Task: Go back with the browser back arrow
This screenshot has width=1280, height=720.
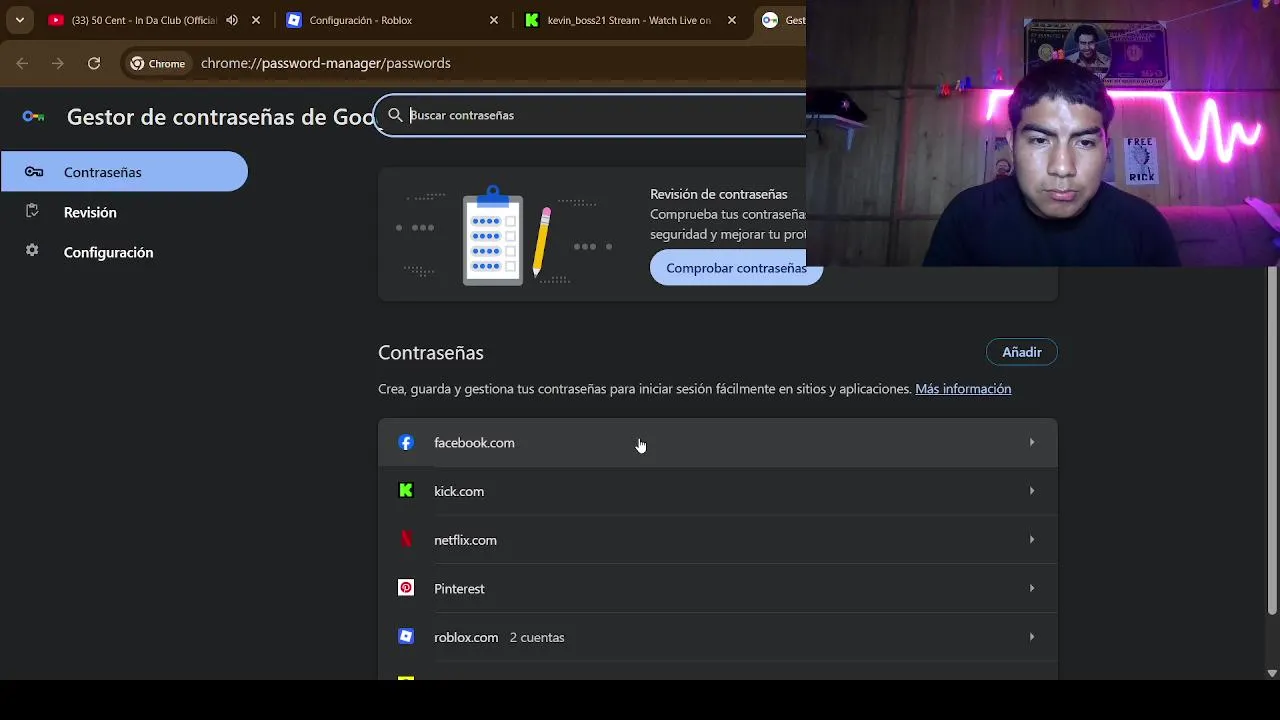Action: (x=22, y=63)
